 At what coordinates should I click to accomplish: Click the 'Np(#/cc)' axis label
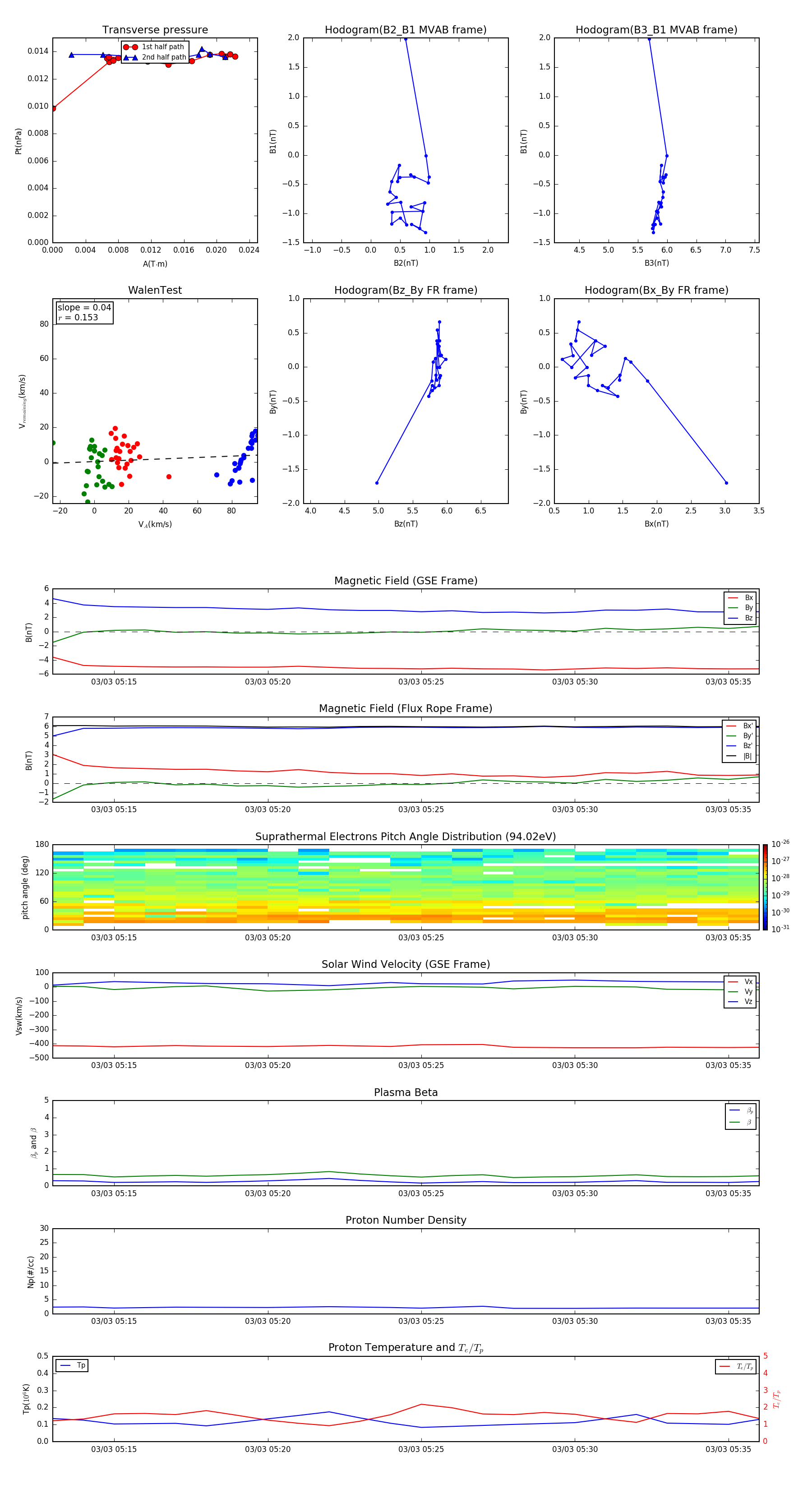(31, 1272)
